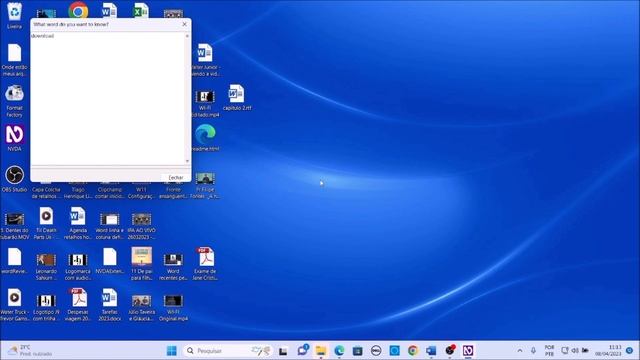
Task: Click the Pesquisar taskbar search box
Action: [228, 351]
